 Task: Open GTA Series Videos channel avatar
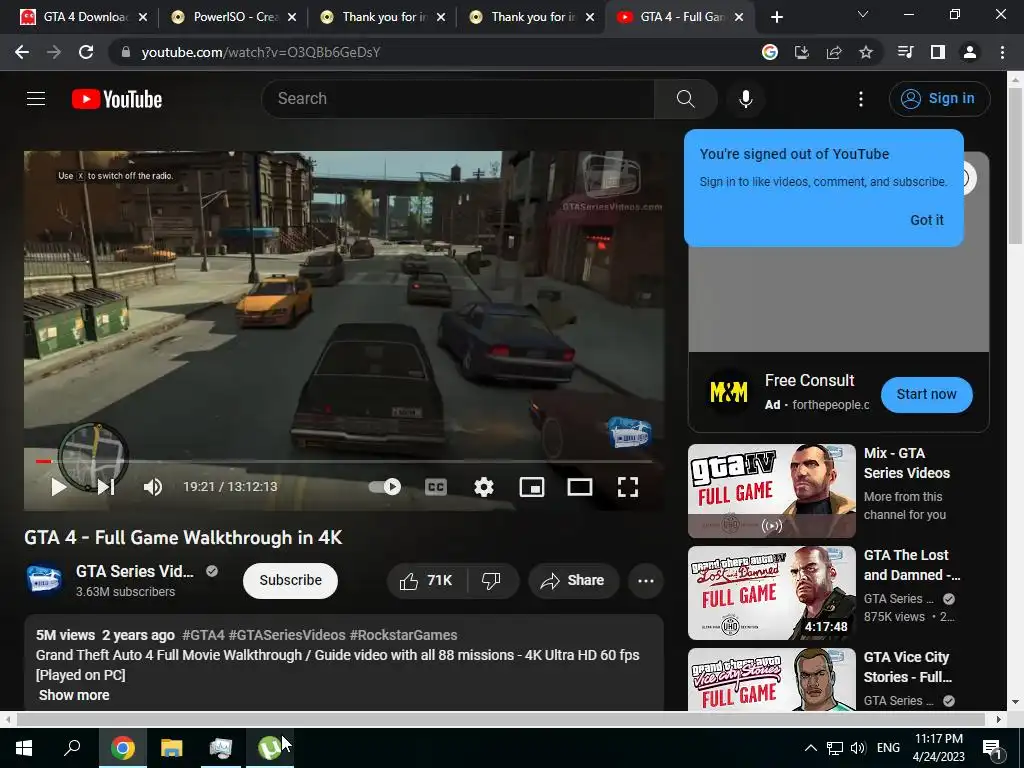point(43,580)
